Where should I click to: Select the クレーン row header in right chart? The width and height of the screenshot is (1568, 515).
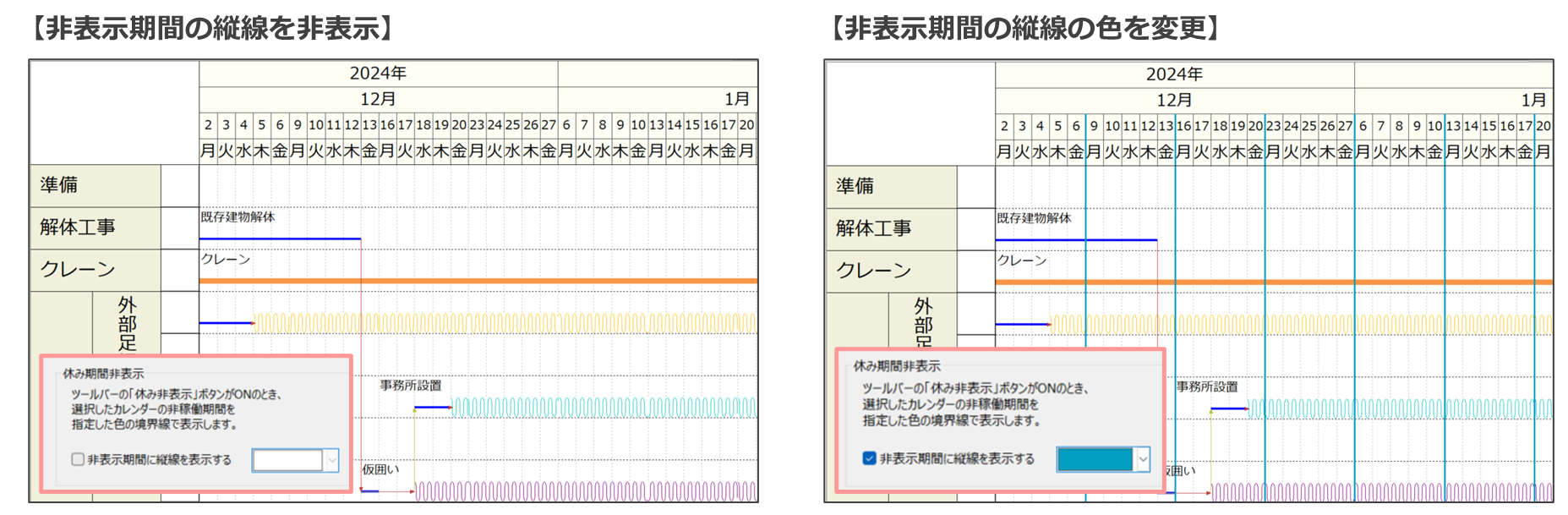(x=892, y=271)
